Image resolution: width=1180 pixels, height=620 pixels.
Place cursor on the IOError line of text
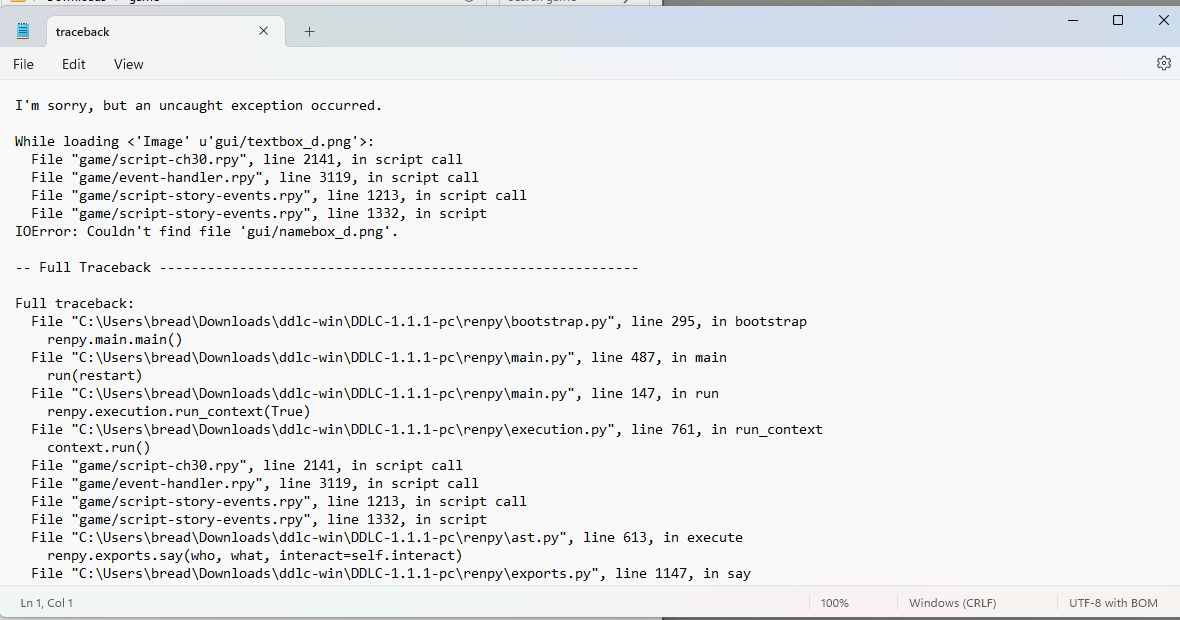[200, 231]
